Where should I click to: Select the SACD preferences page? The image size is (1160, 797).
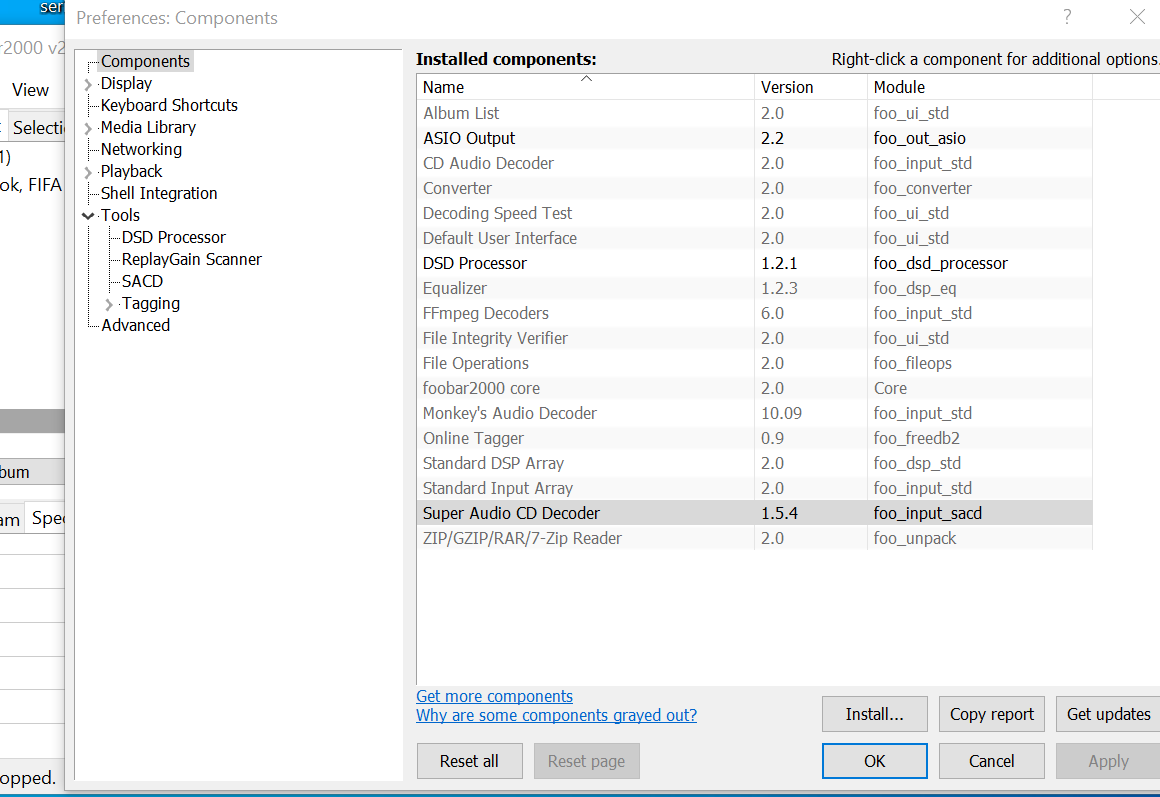[x=142, y=281]
